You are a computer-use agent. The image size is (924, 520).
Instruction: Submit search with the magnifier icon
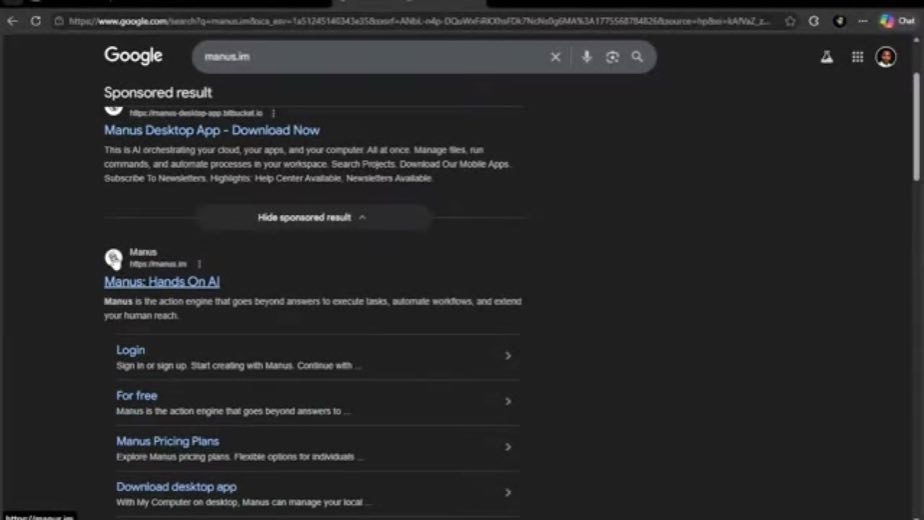coord(638,57)
